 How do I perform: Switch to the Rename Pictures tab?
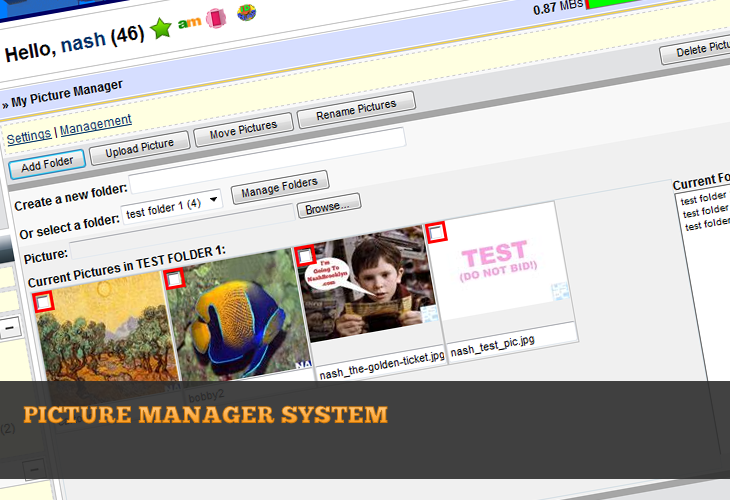[x=356, y=109]
